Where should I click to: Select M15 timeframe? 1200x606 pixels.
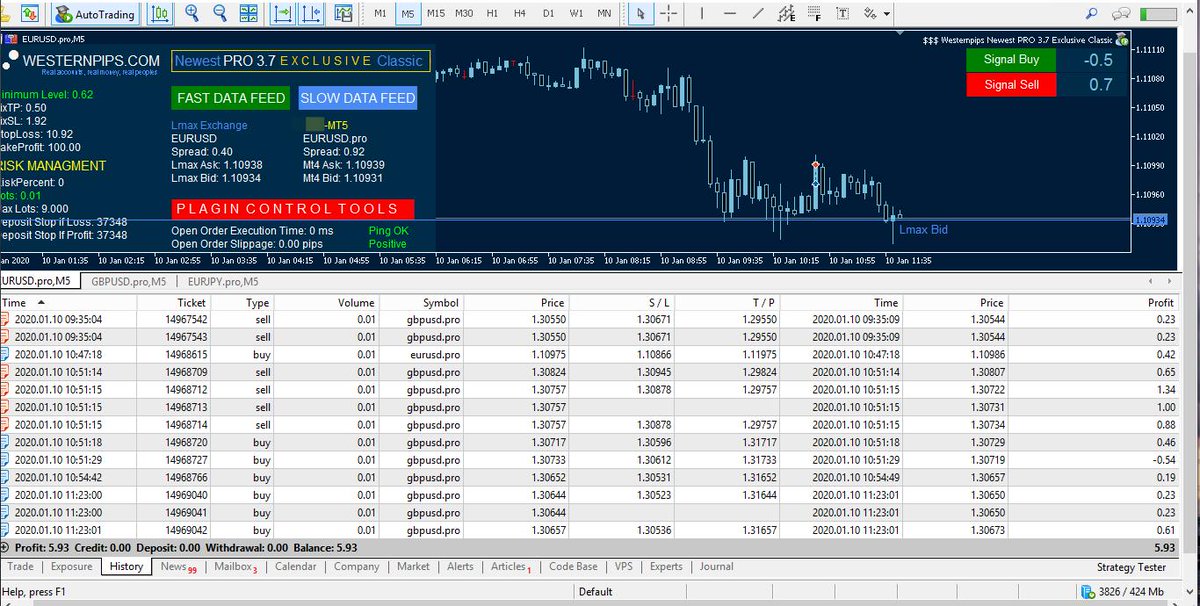pyautogui.click(x=435, y=14)
